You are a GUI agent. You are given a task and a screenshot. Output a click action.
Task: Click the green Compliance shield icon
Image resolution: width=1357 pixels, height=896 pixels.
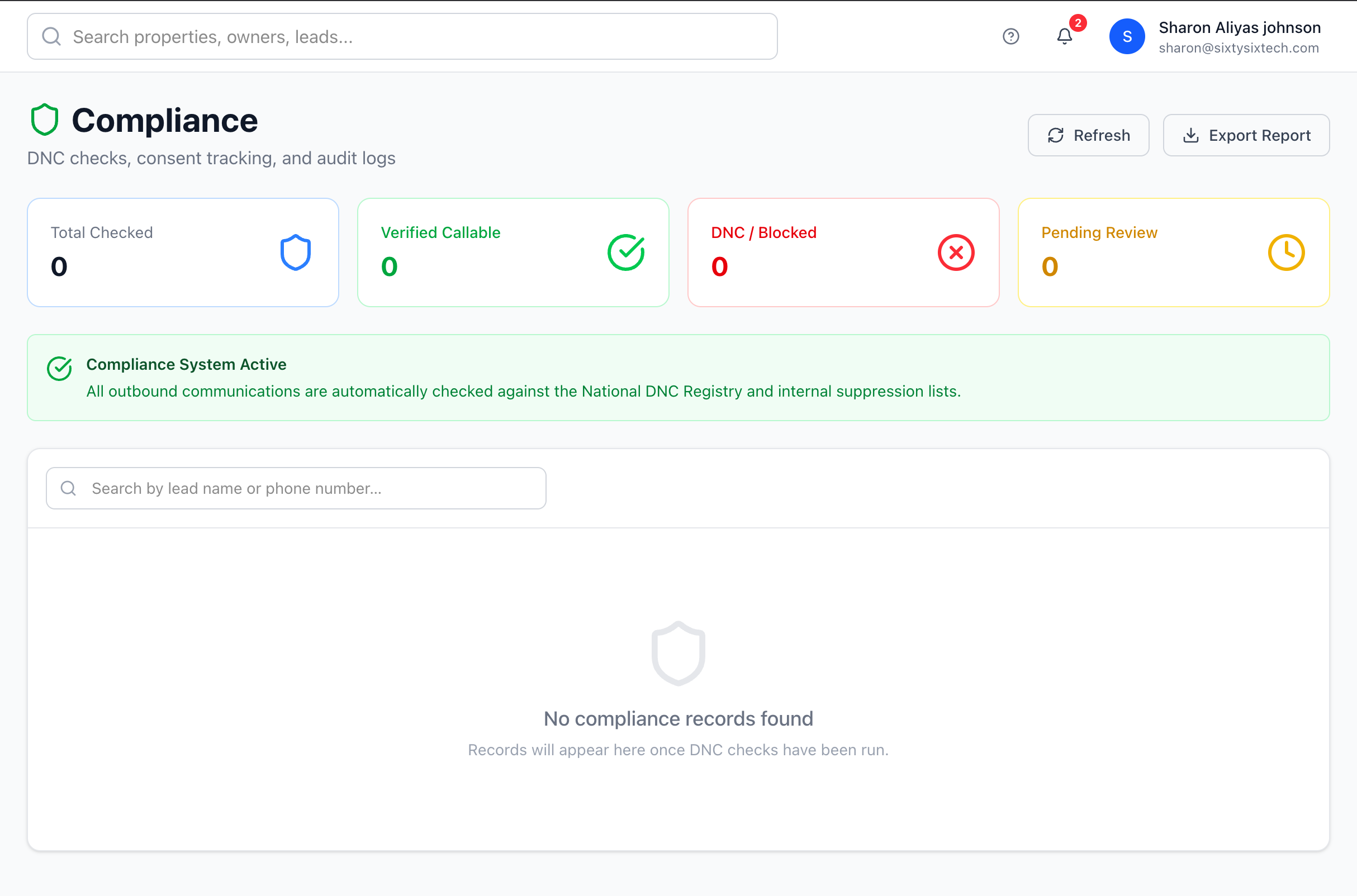45,120
